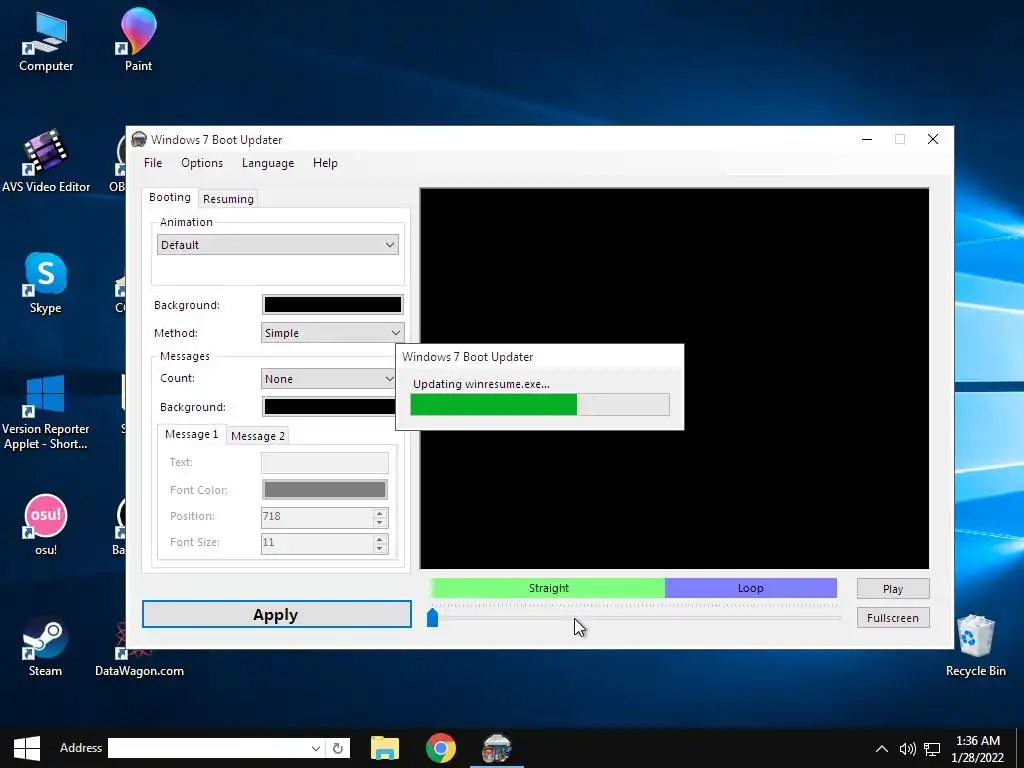Expand the taskbar Address dropdown arrow

(315, 748)
